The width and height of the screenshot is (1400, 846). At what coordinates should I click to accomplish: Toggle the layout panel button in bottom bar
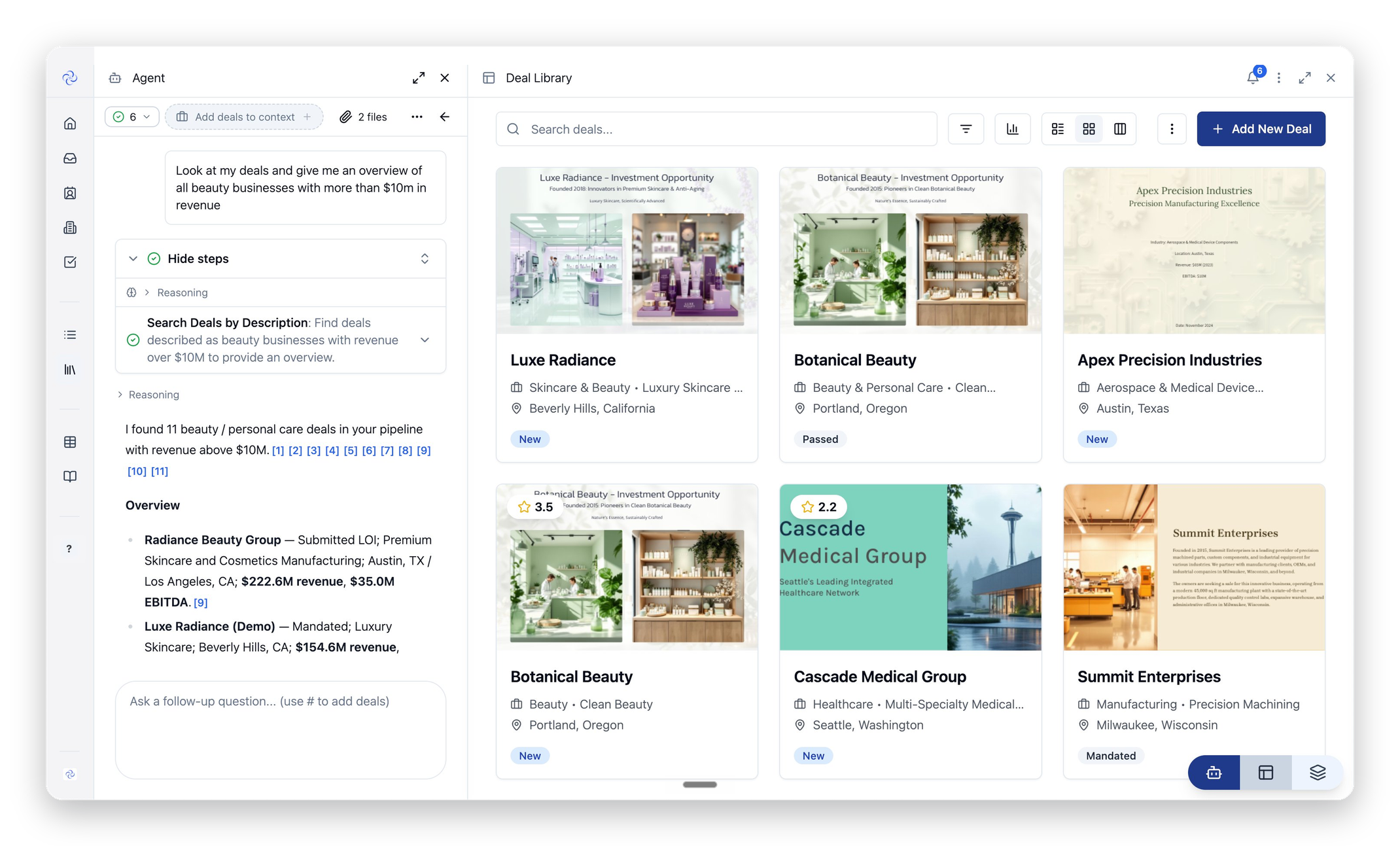point(1266,773)
